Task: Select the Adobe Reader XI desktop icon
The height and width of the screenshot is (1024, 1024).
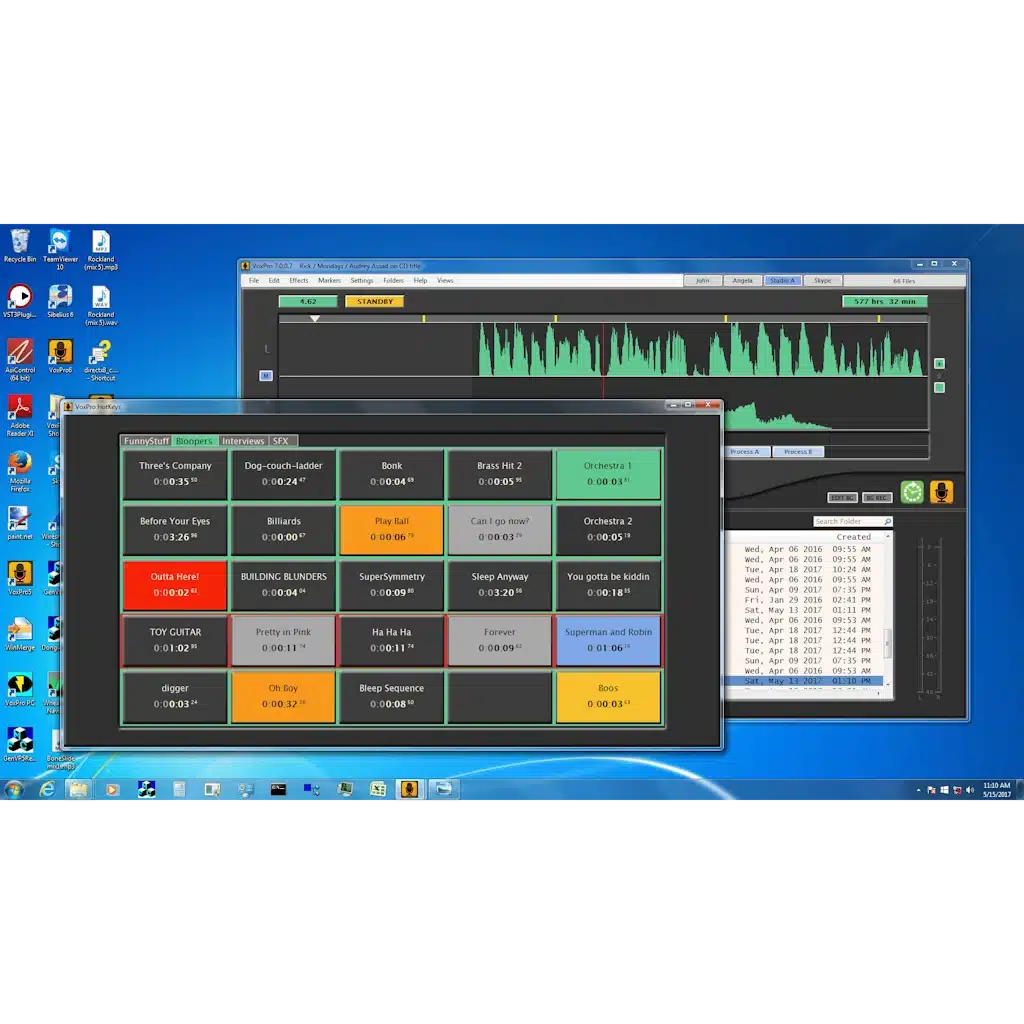Action: pos(20,415)
